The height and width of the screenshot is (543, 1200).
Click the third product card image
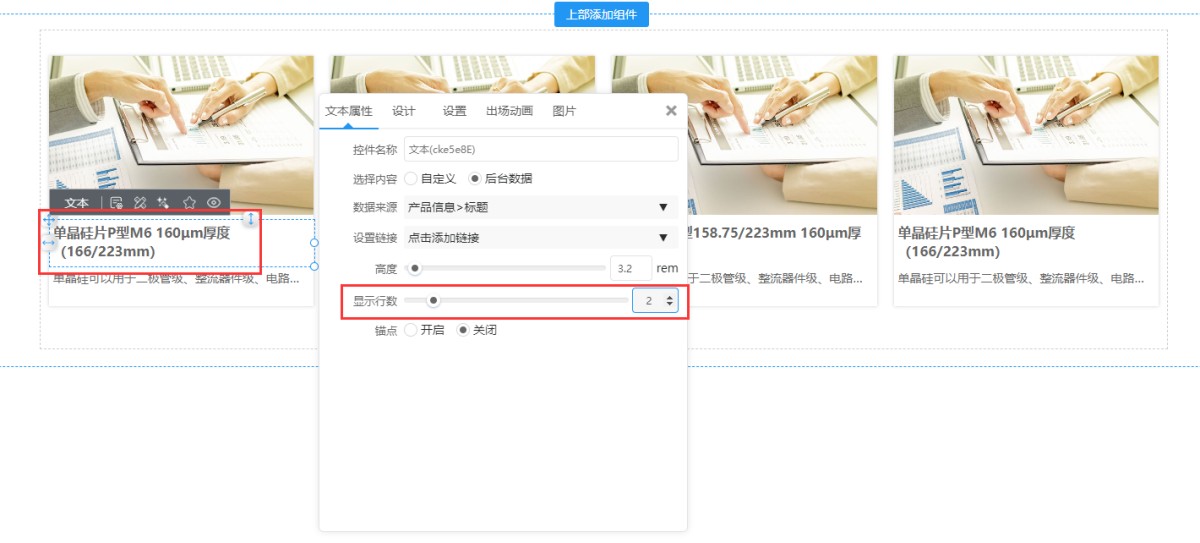tap(782, 135)
